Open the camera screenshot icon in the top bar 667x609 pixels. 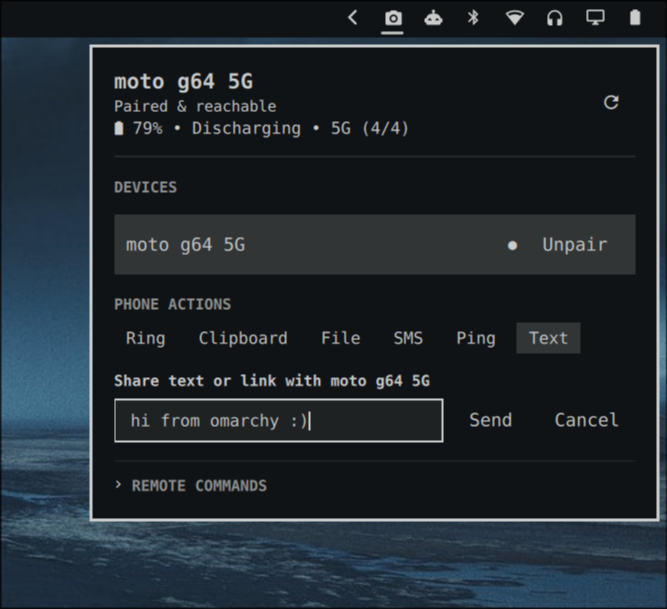pos(393,18)
